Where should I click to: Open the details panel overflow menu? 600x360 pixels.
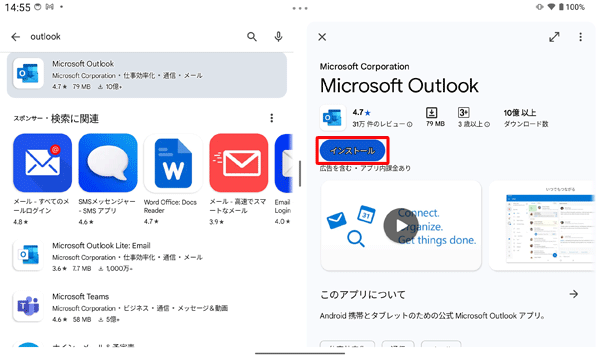click(580, 37)
